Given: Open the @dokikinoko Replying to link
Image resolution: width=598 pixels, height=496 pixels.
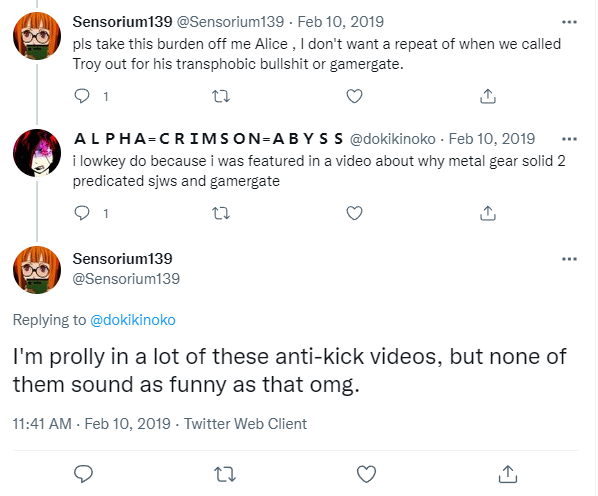Looking at the screenshot, I should (x=133, y=320).
